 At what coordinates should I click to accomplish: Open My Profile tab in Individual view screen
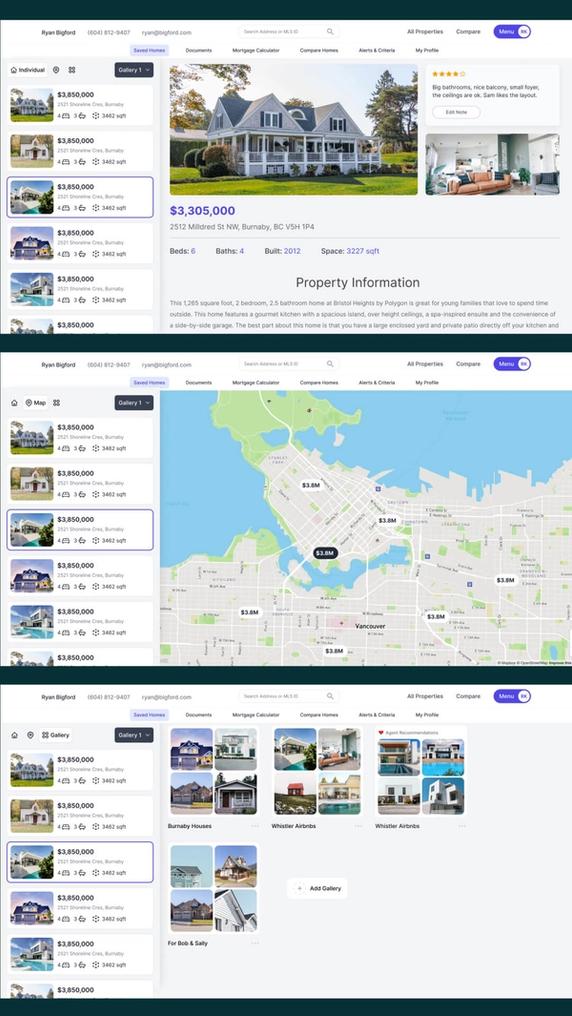[427, 50]
